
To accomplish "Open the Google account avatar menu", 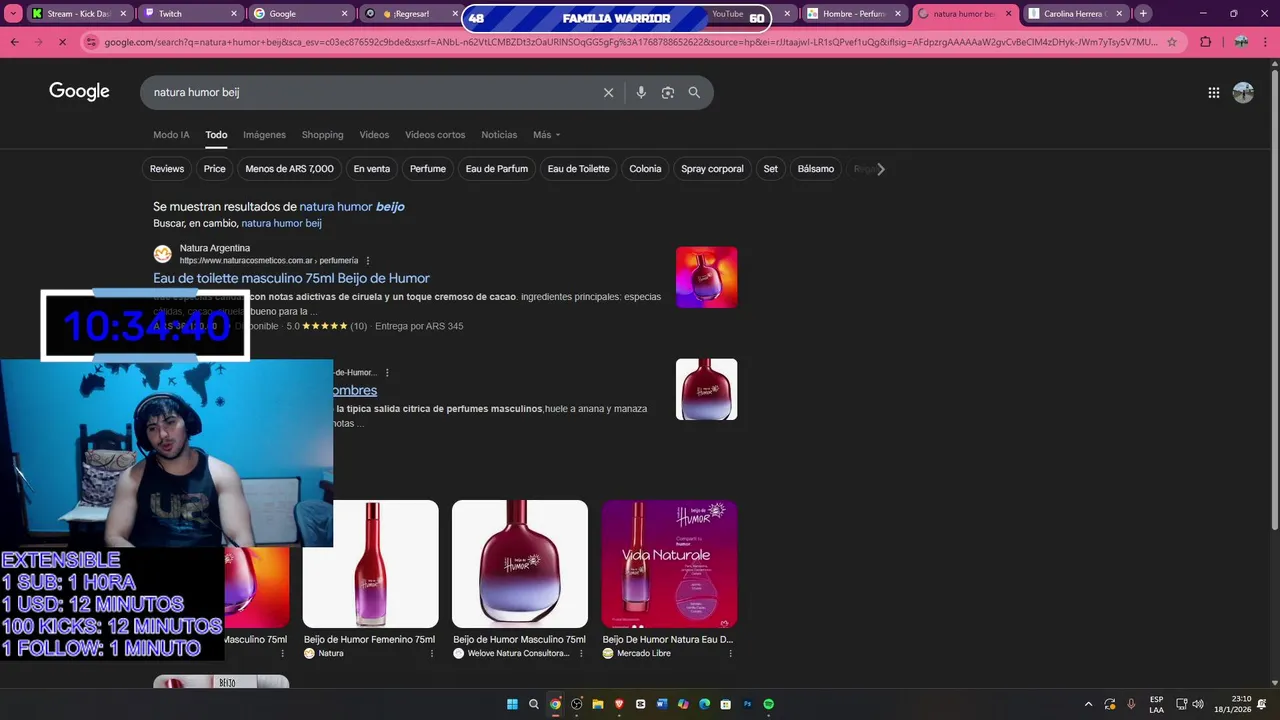I will coord(1243,92).
